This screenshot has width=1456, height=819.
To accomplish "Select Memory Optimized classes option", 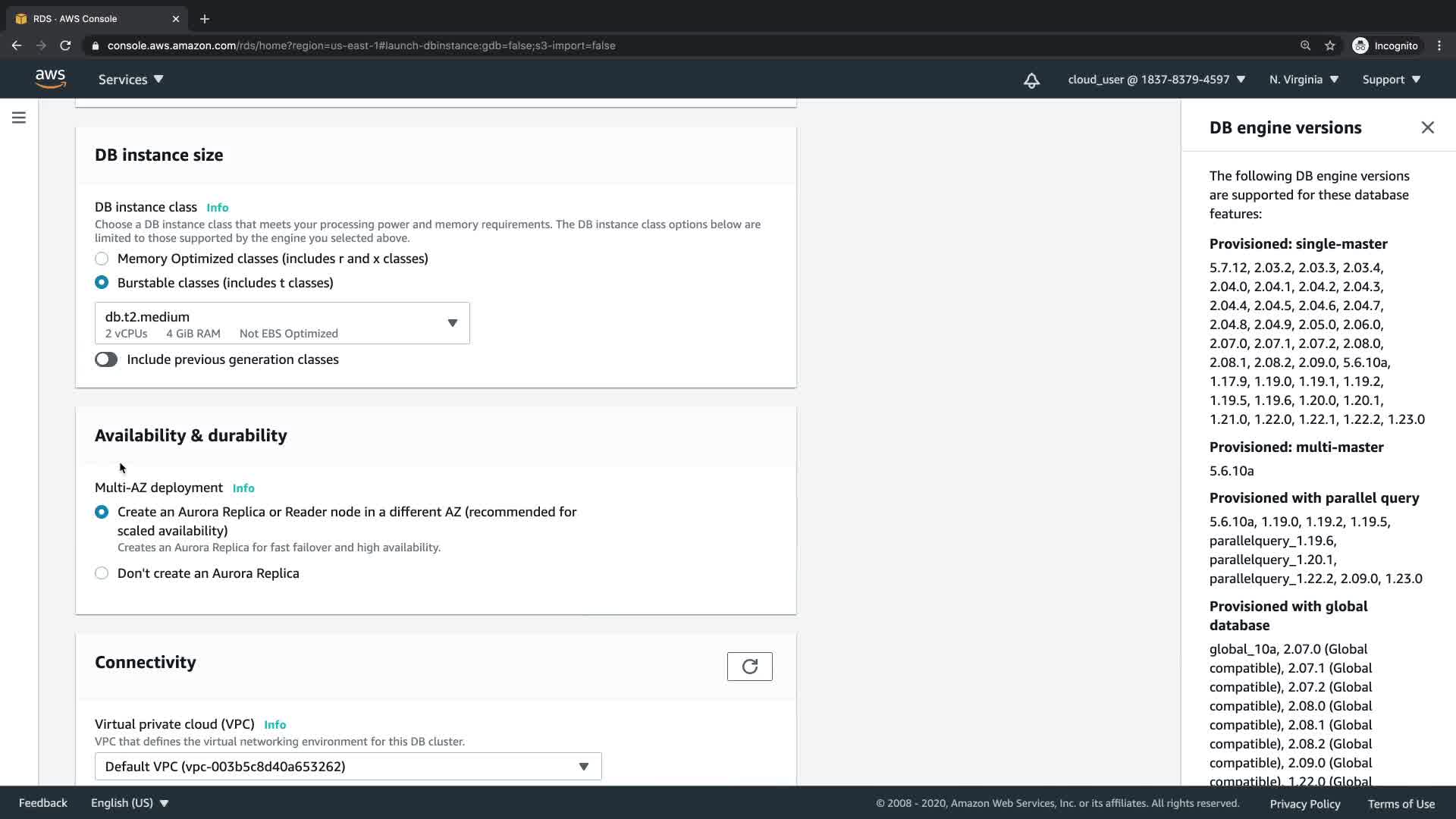I will point(102,259).
